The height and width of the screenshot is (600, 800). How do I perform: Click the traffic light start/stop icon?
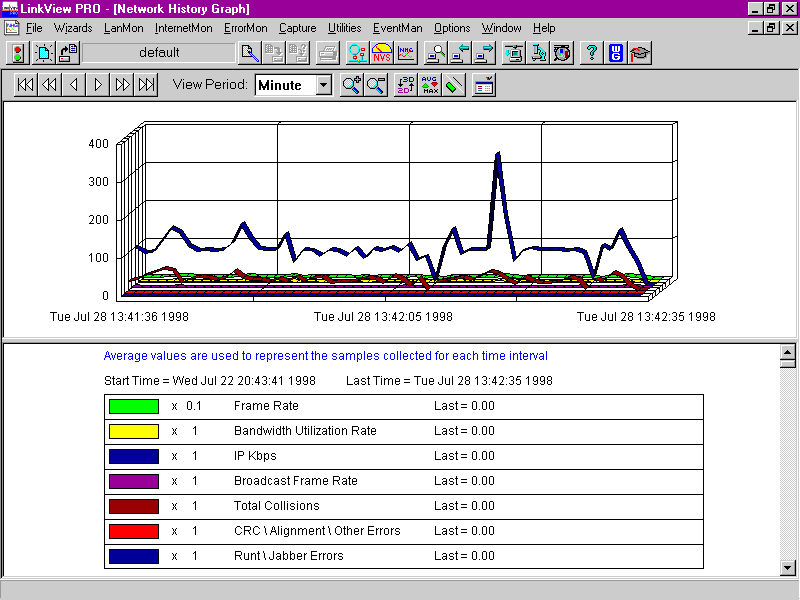coord(19,53)
